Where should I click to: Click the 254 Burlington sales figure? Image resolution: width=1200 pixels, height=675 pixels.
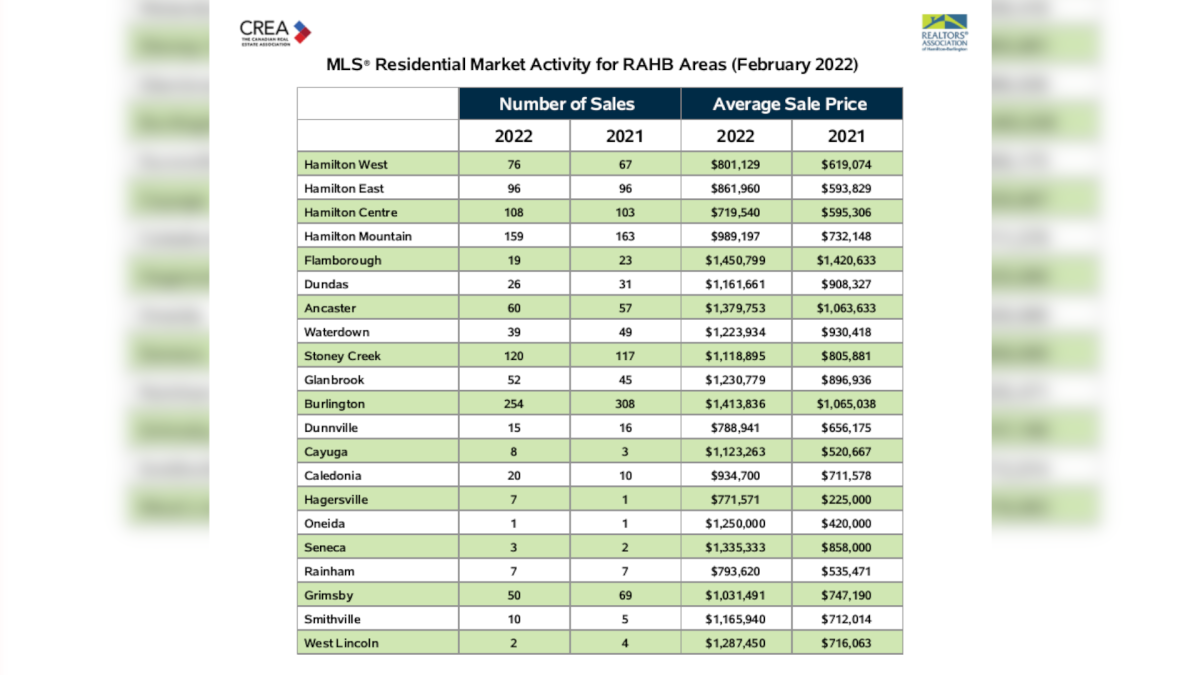point(513,403)
